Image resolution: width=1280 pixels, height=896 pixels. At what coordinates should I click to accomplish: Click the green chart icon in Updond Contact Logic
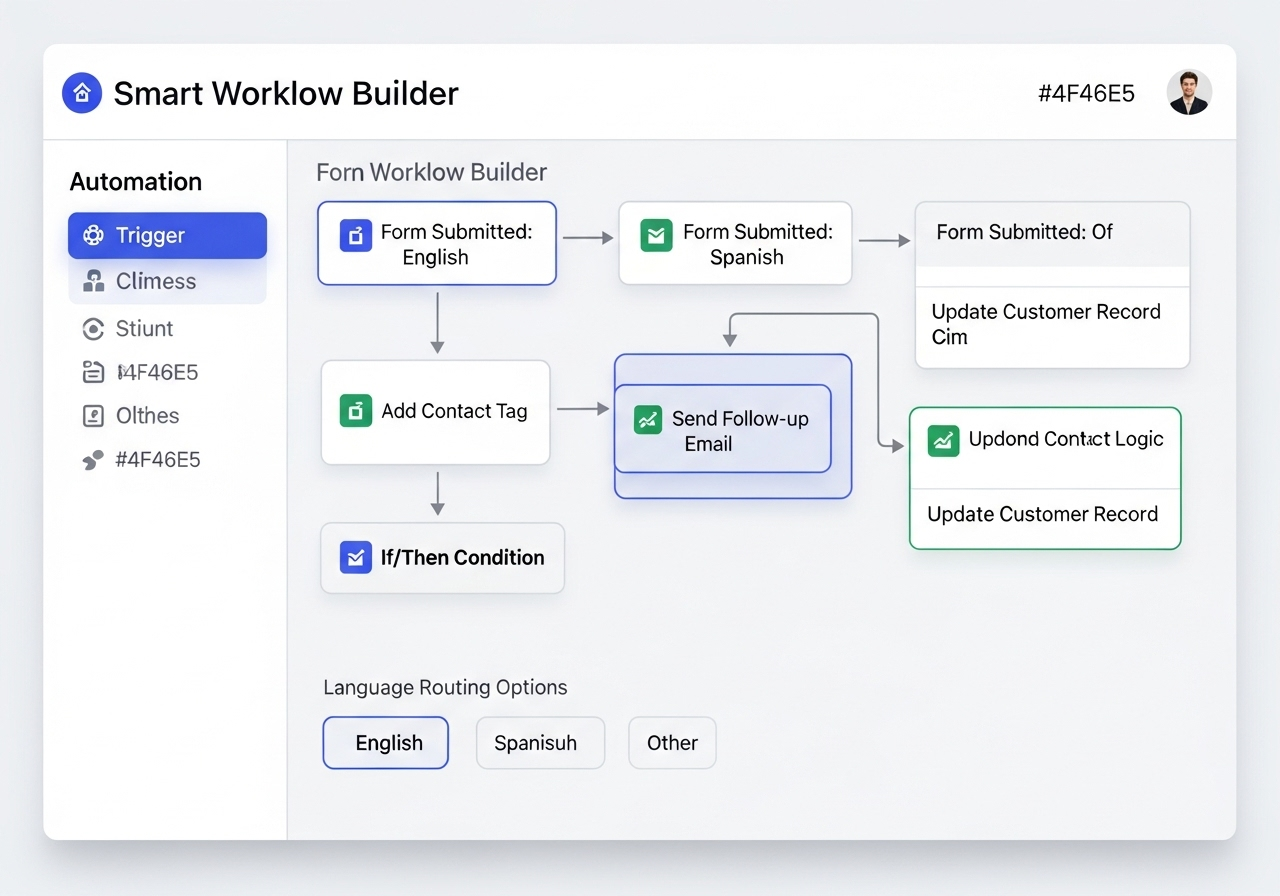click(943, 440)
